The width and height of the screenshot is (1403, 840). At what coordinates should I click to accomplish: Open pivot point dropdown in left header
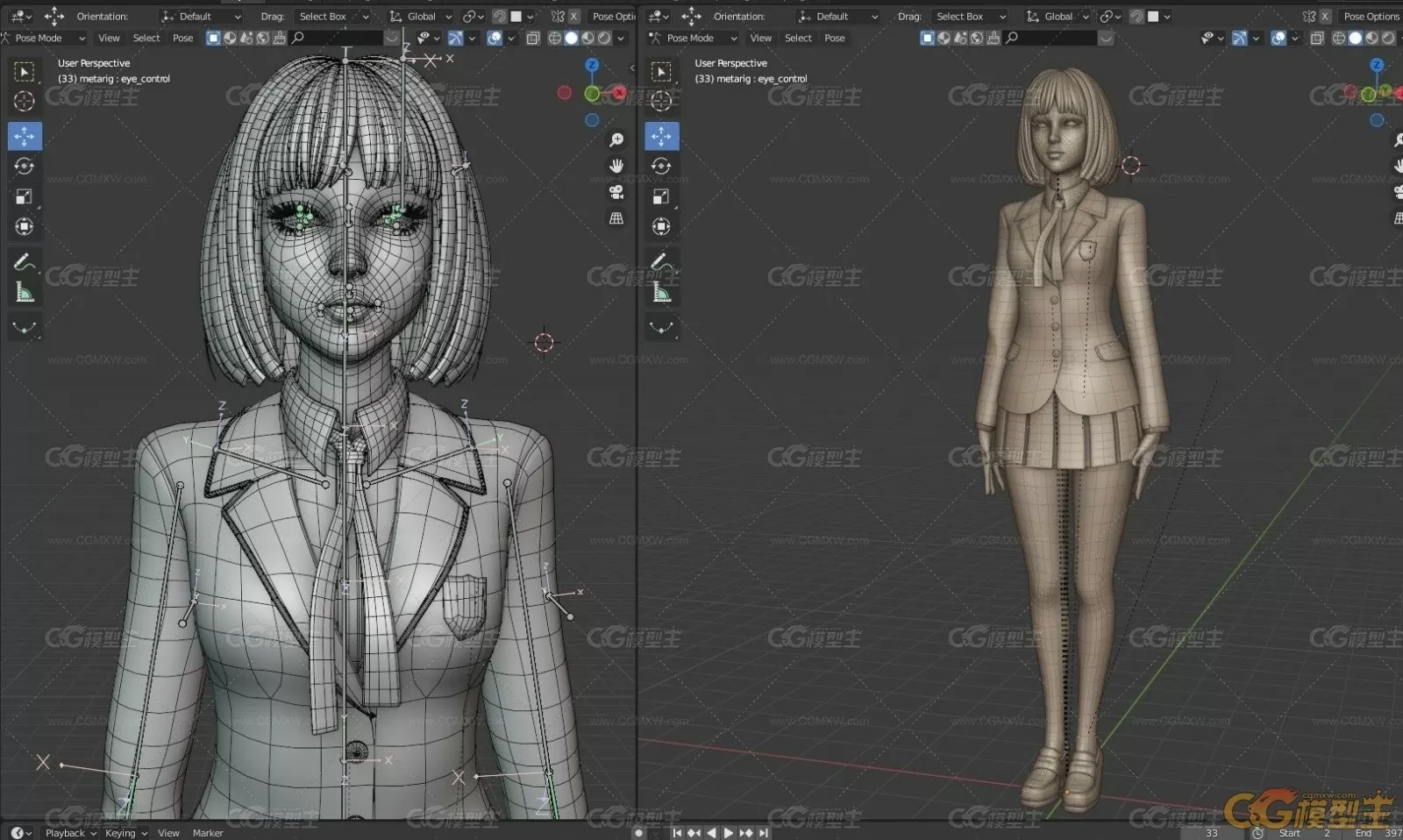tap(474, 17)
